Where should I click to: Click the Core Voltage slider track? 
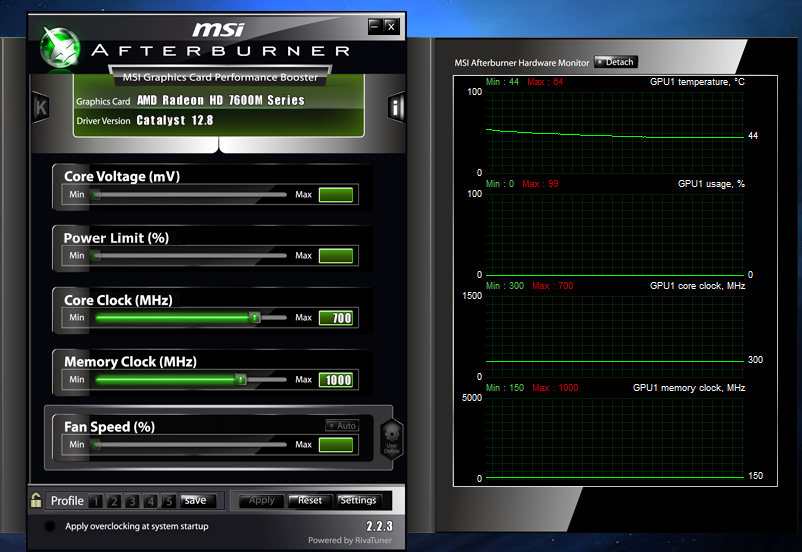click(x=191, y=194)
